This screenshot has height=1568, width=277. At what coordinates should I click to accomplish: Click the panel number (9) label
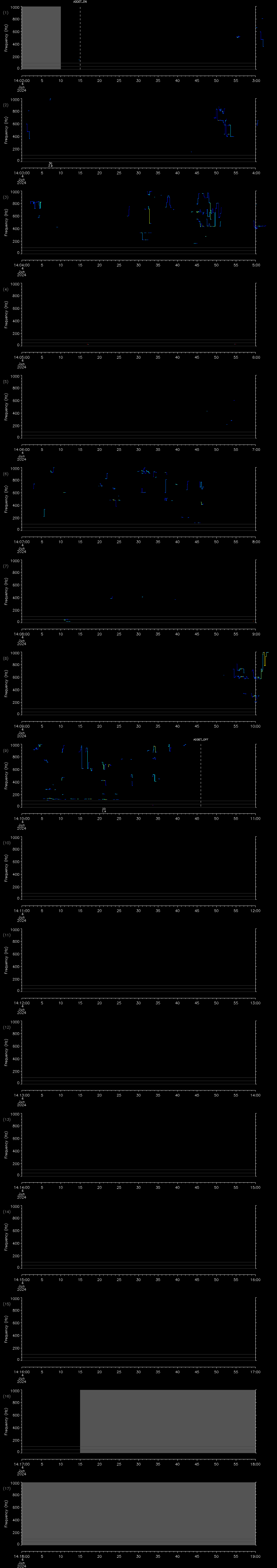coord(5,750)
